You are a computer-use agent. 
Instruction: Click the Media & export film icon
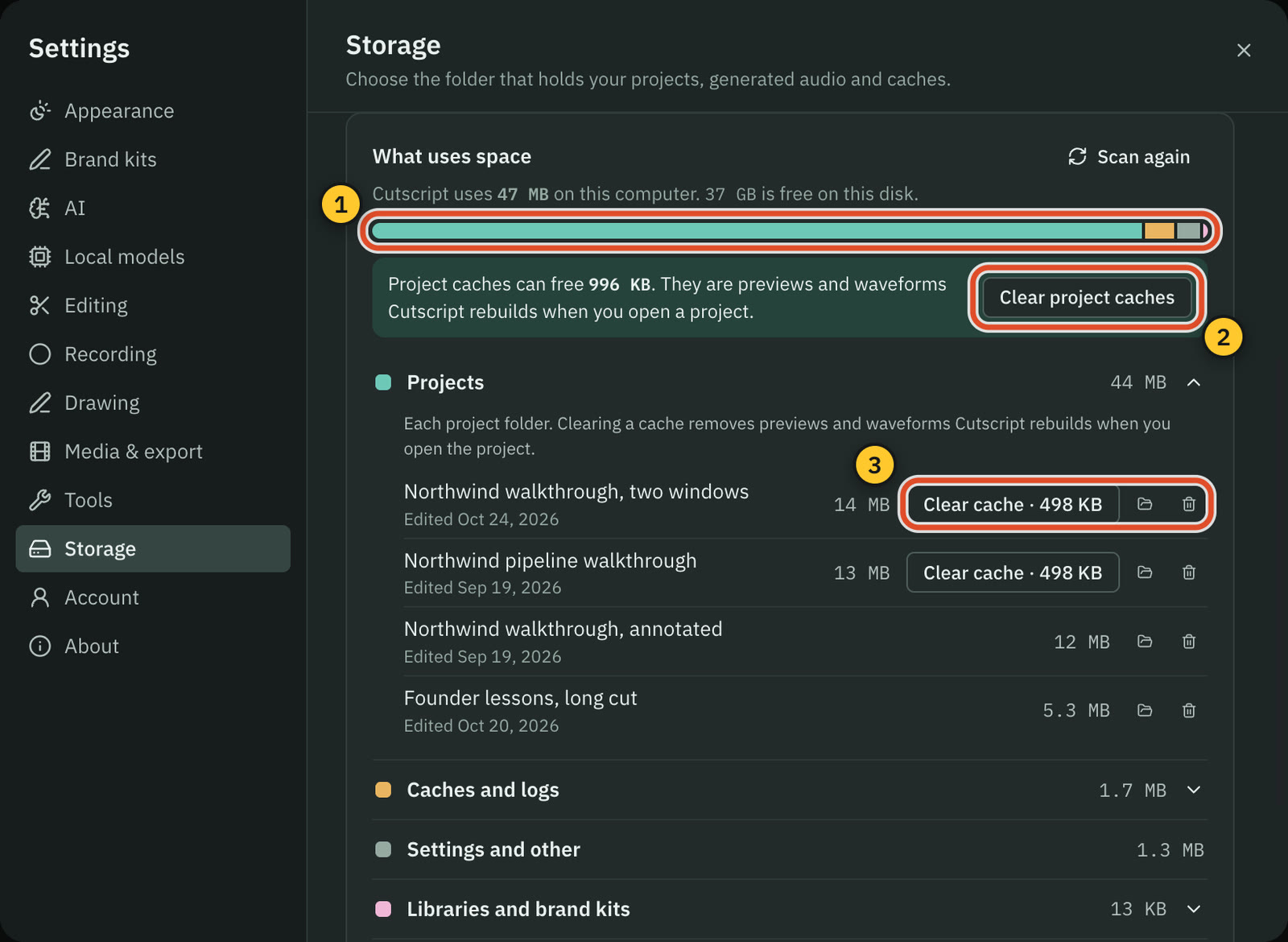[x=39, y=452]
